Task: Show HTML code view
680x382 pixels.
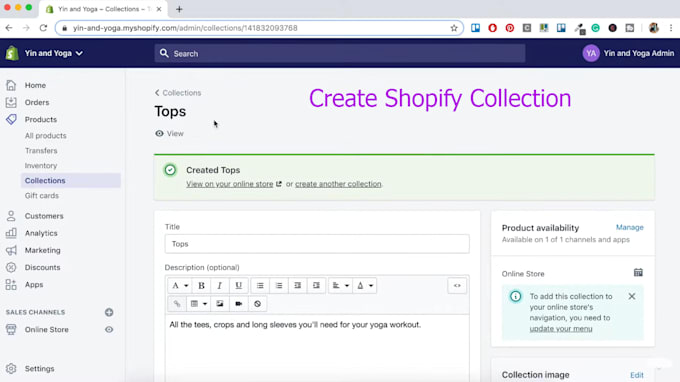Action: click(x=457, y=285)
